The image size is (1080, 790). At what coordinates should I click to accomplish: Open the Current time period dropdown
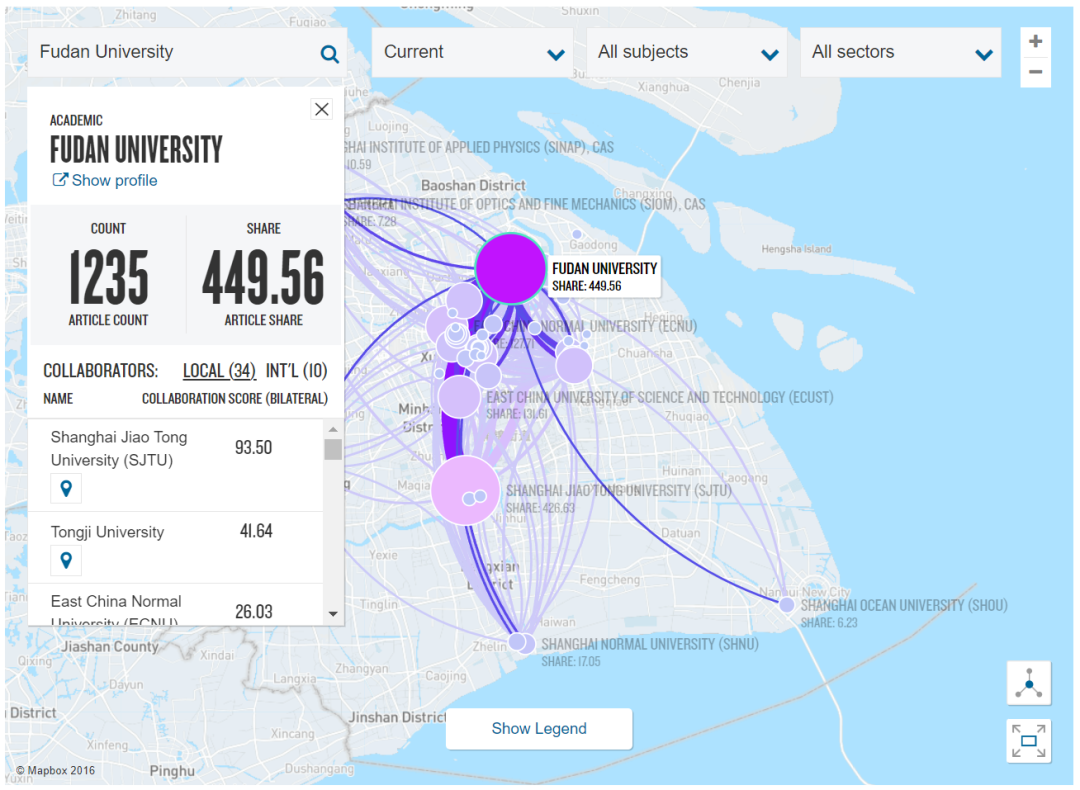click(x=472, y=52)
